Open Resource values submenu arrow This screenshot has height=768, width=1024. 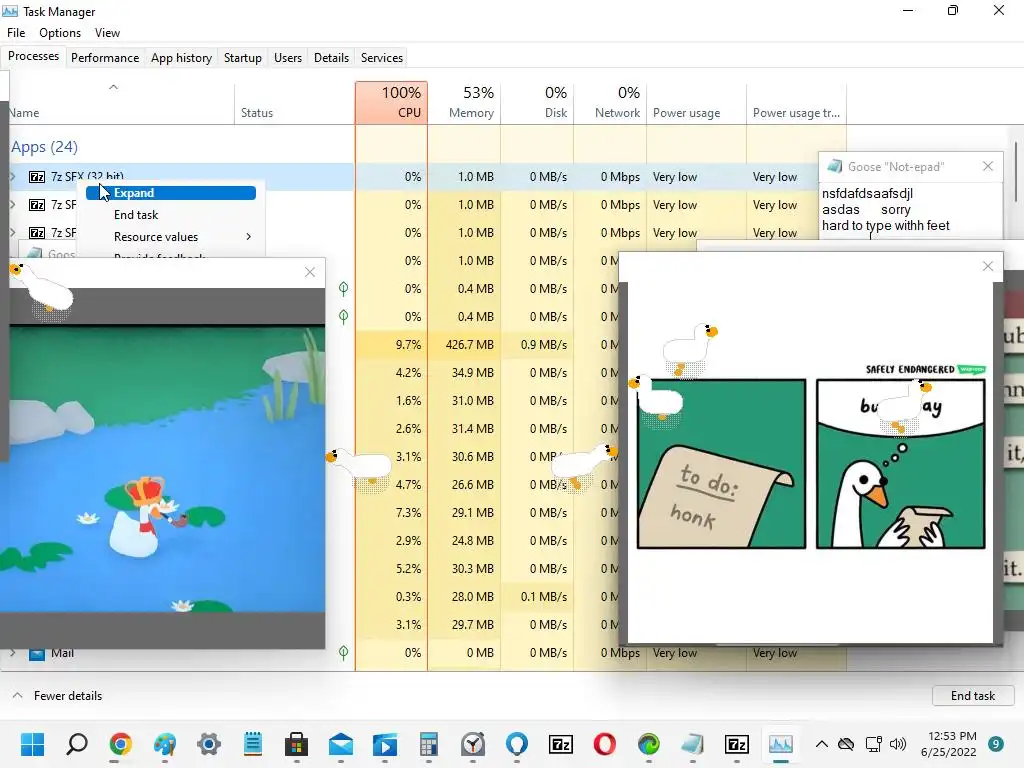point(248,236)
